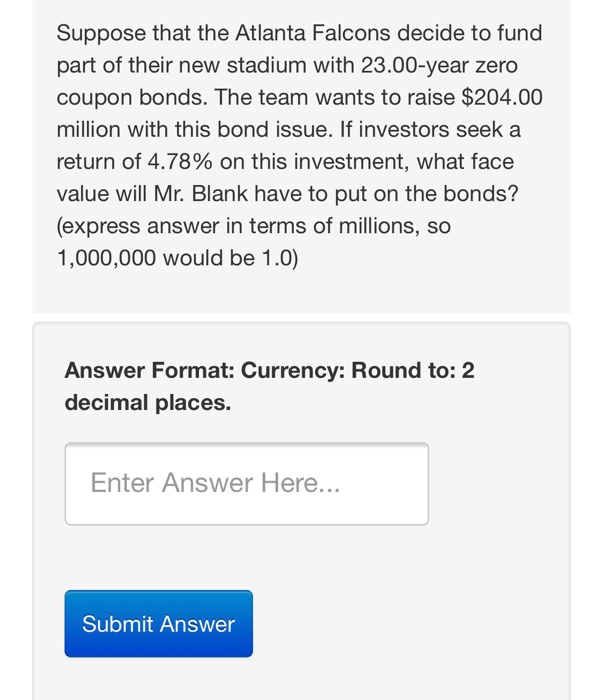Click the decimal places text
This screenshot has height=700, width=603.
(148, 403)
